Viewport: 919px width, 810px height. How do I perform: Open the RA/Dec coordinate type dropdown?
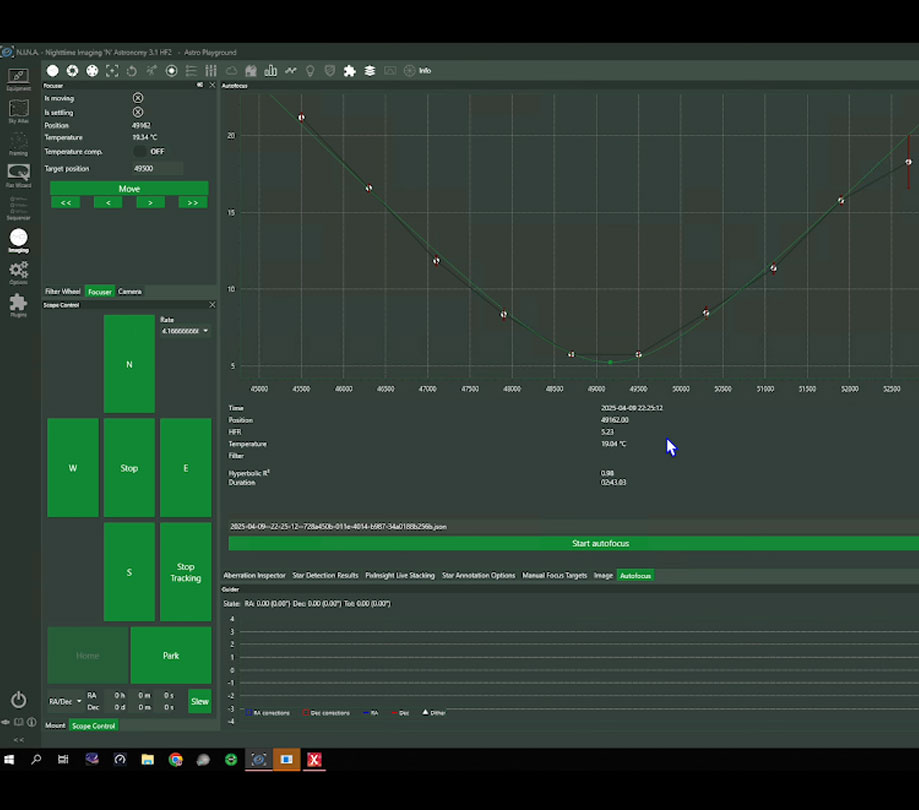pyautogui.click(x=66, y=701)
